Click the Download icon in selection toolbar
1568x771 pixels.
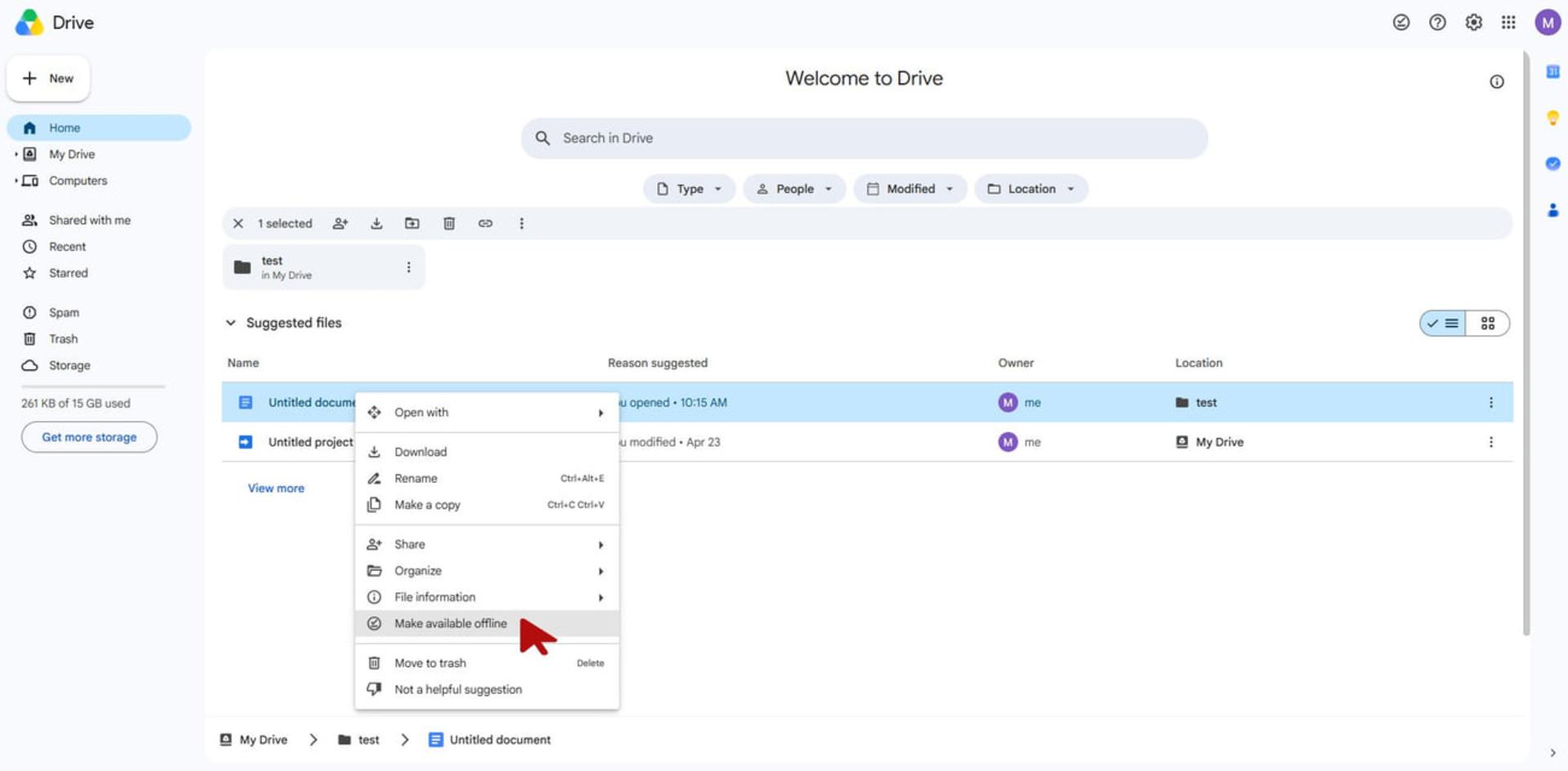click(x=376, y=224)
